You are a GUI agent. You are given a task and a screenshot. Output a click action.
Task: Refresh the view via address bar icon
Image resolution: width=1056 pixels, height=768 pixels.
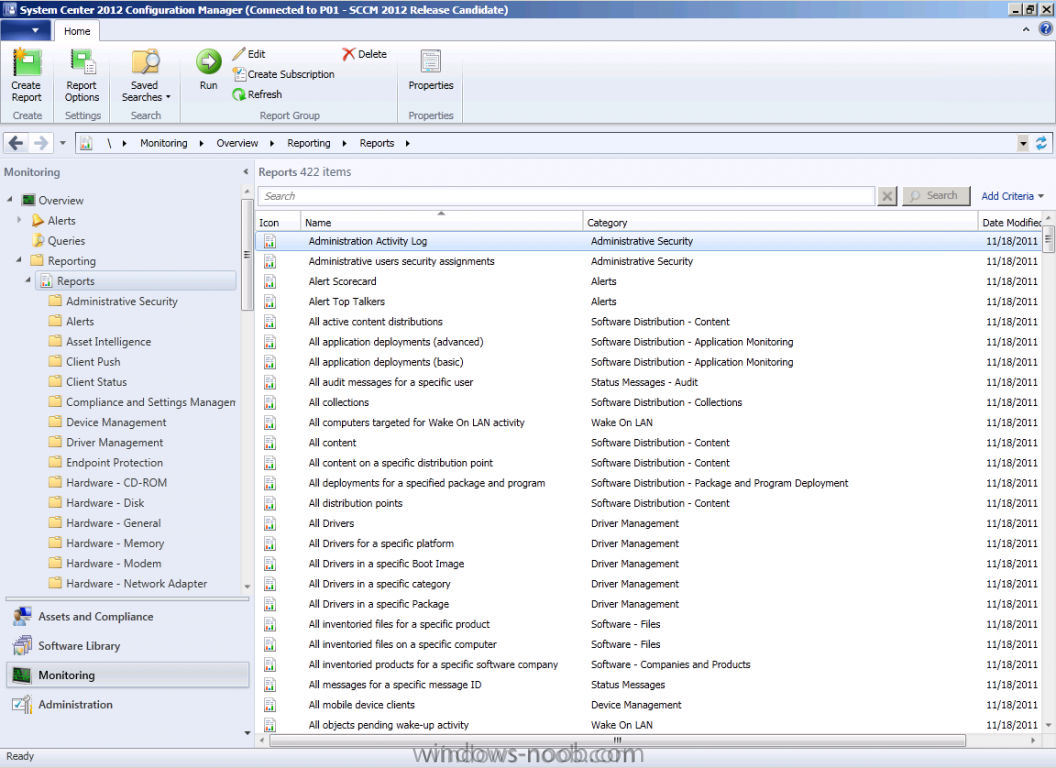click(x=1041, y=143)
